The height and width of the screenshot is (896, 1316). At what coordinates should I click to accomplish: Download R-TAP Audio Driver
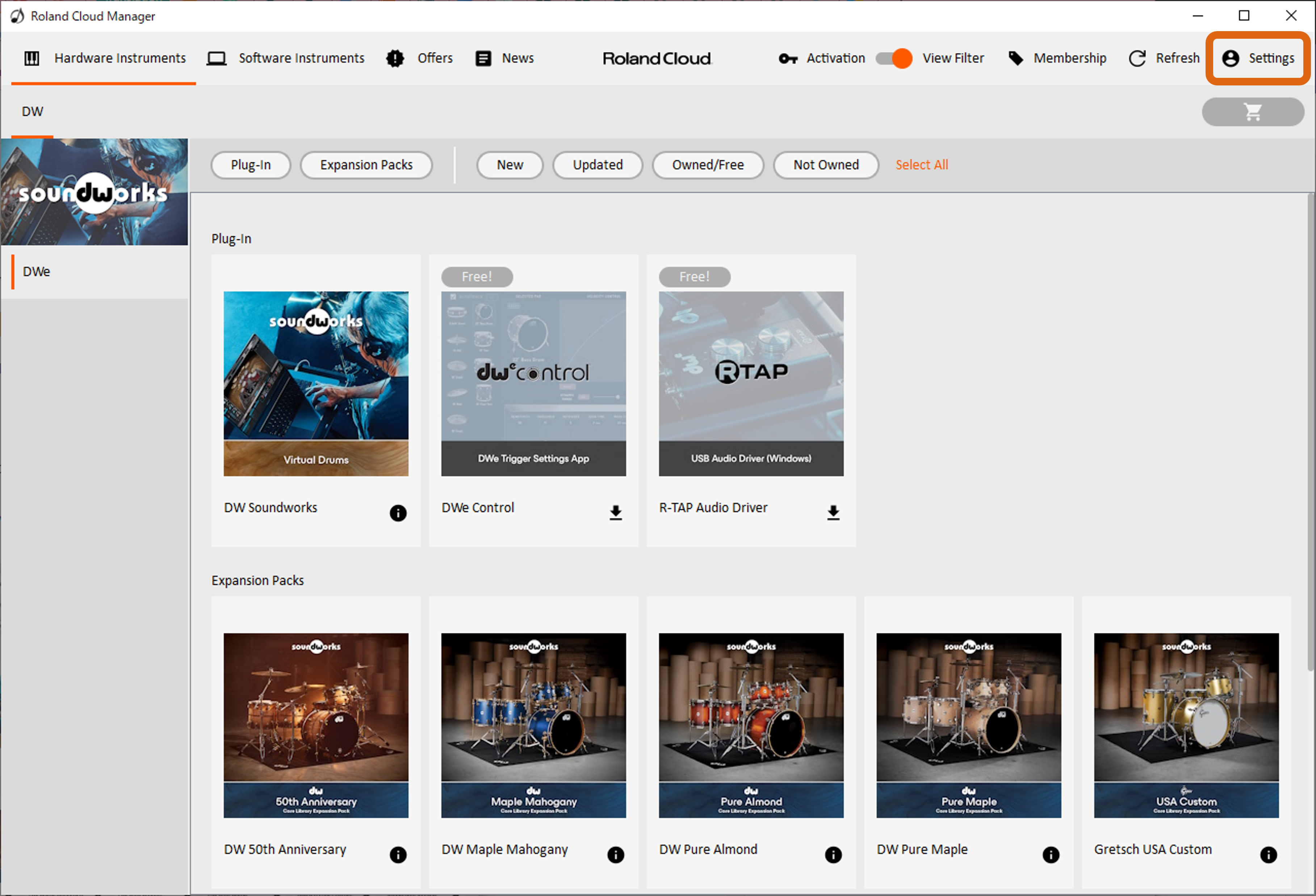833,513
